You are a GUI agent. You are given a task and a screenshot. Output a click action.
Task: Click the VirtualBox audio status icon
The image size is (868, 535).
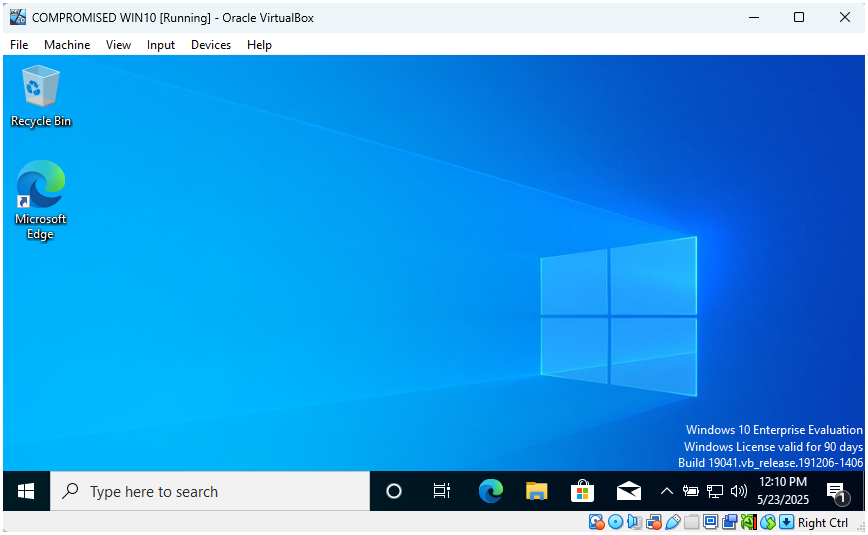(x=635, y=522)
